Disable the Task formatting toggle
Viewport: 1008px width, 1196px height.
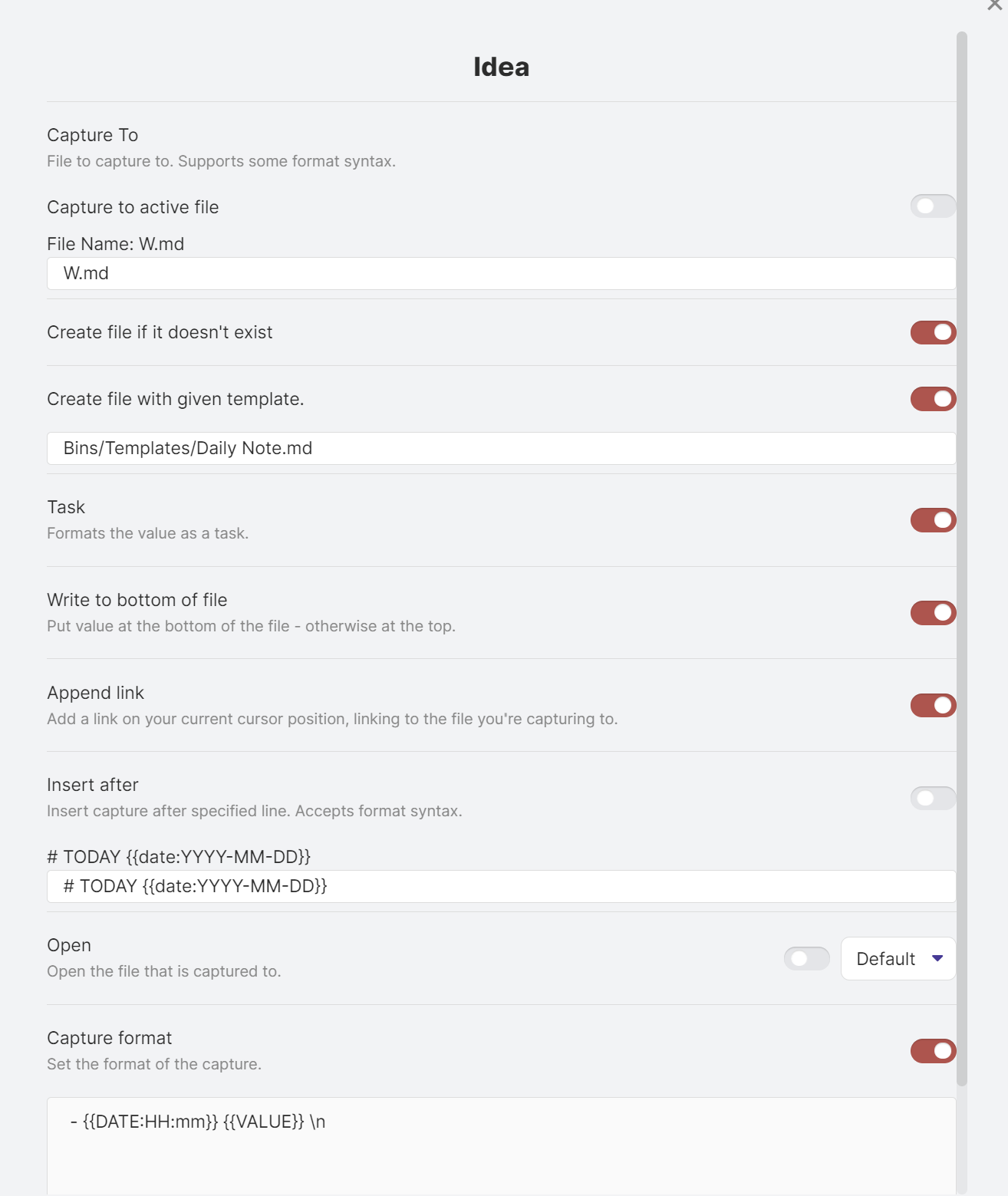tap(932, 519)
